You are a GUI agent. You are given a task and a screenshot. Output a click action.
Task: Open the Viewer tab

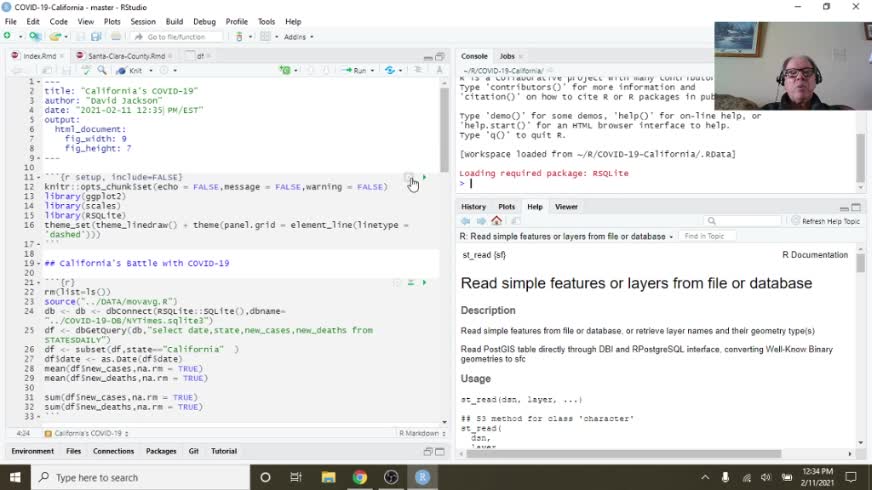566,206
